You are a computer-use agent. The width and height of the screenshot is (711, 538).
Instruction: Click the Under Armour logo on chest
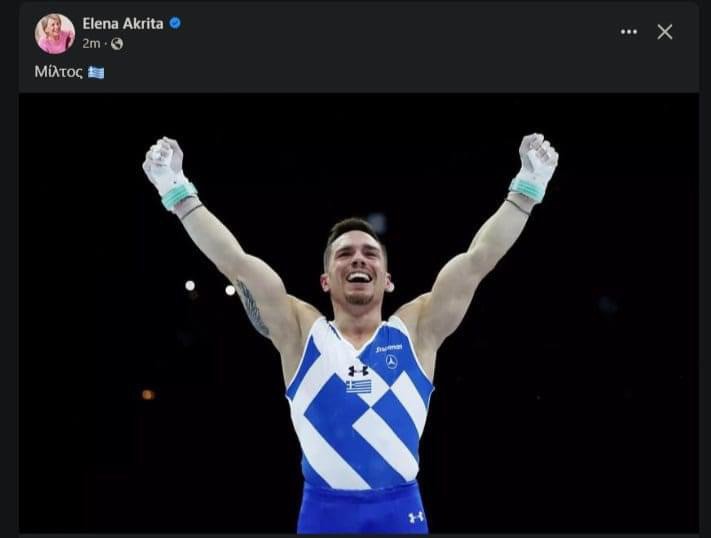pyautogui.click(x=357, y=370)
